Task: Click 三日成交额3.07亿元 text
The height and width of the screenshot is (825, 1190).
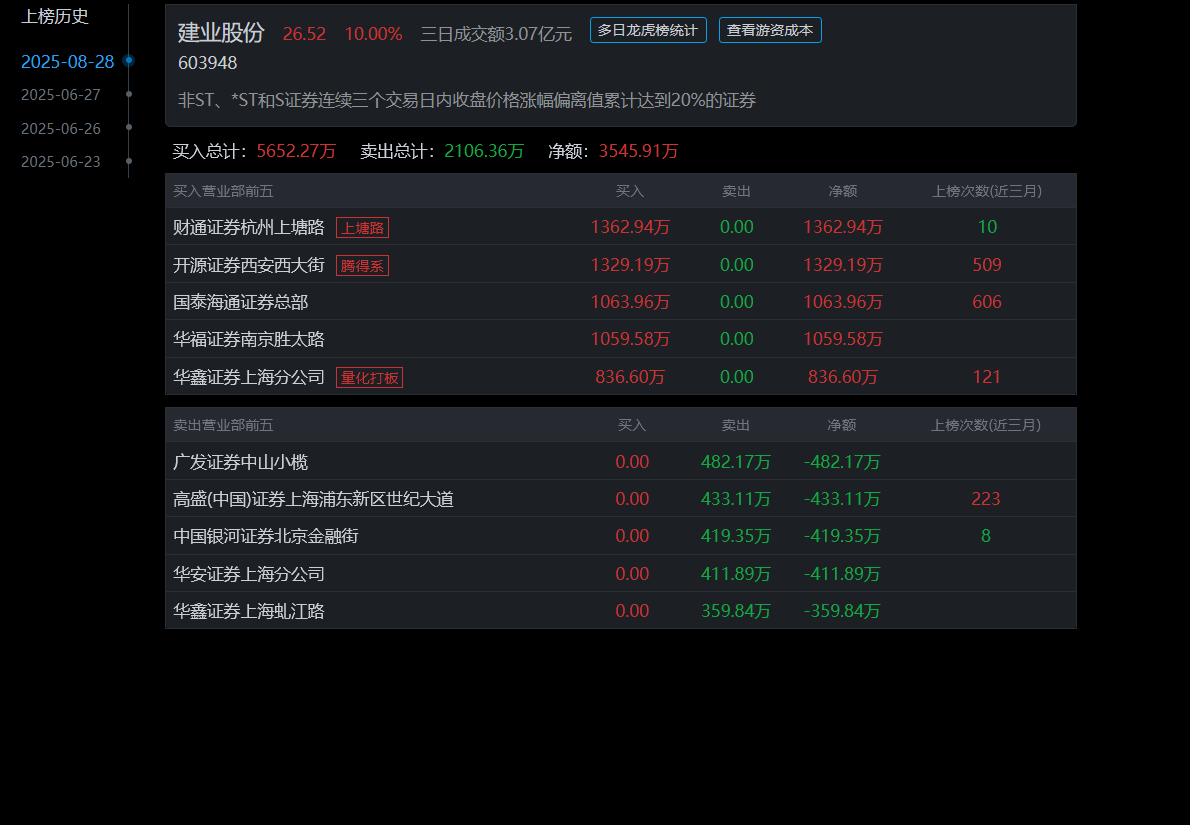Action: (496, 34)
